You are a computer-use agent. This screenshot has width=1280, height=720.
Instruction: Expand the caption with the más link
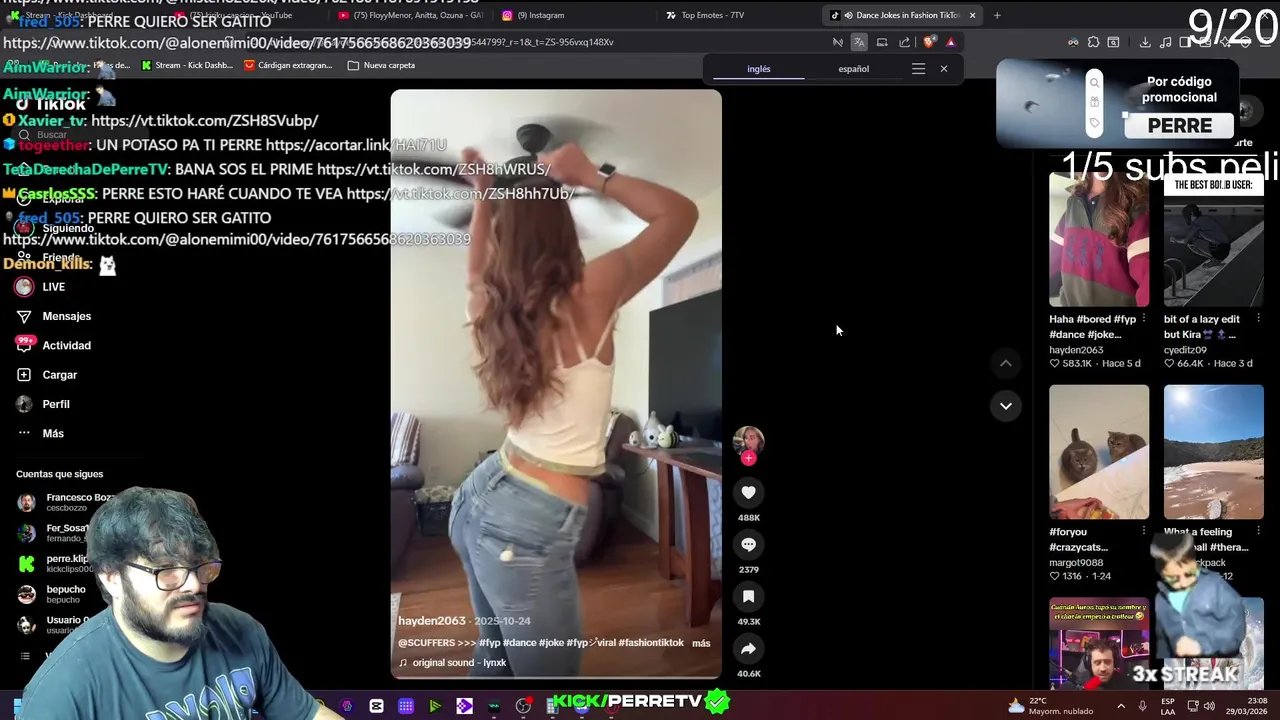click(701, 643)
